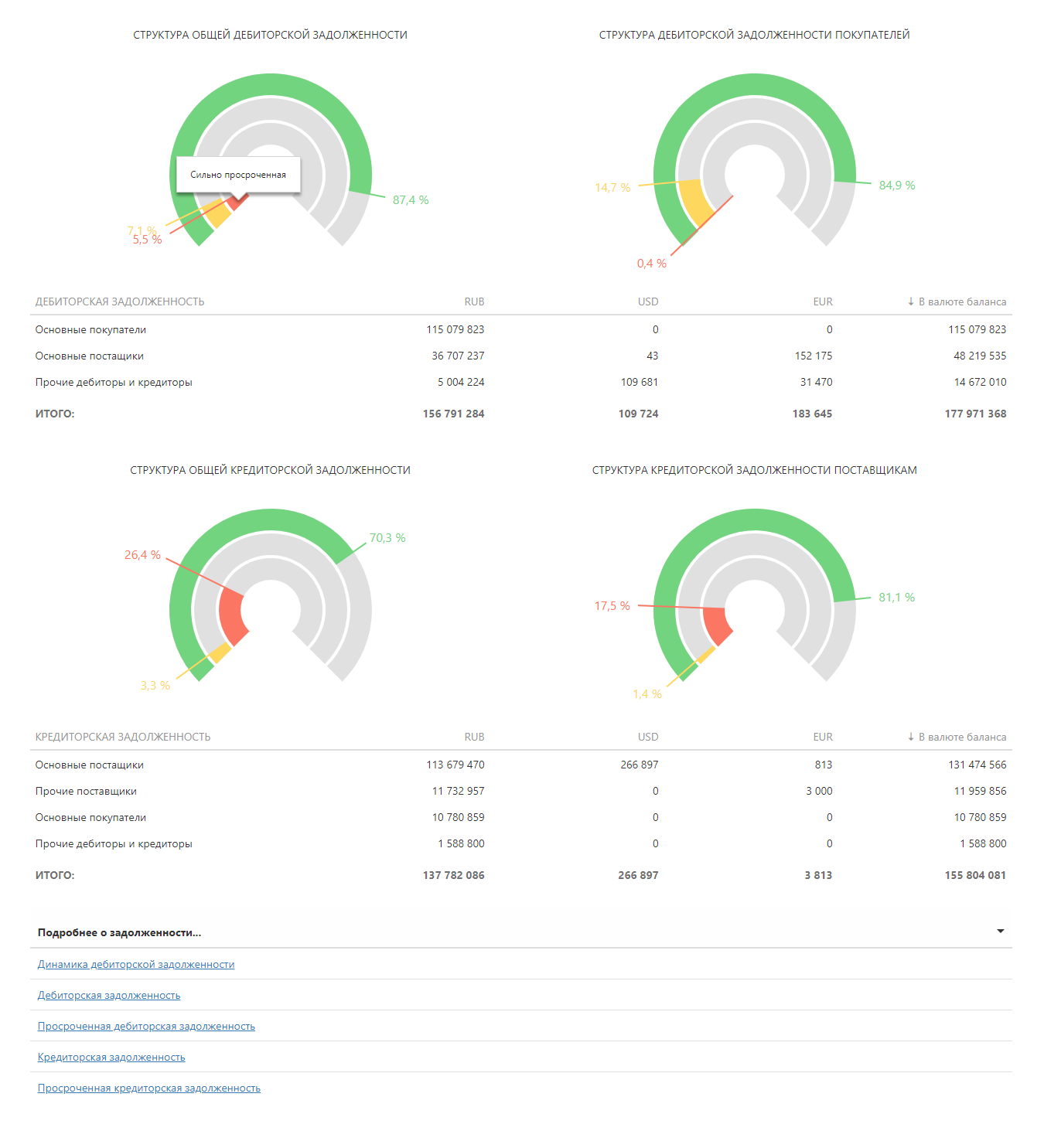Click green 87,4 % arc in total receivables chart
The image size is (1044, 1148).
pos(271,84)
